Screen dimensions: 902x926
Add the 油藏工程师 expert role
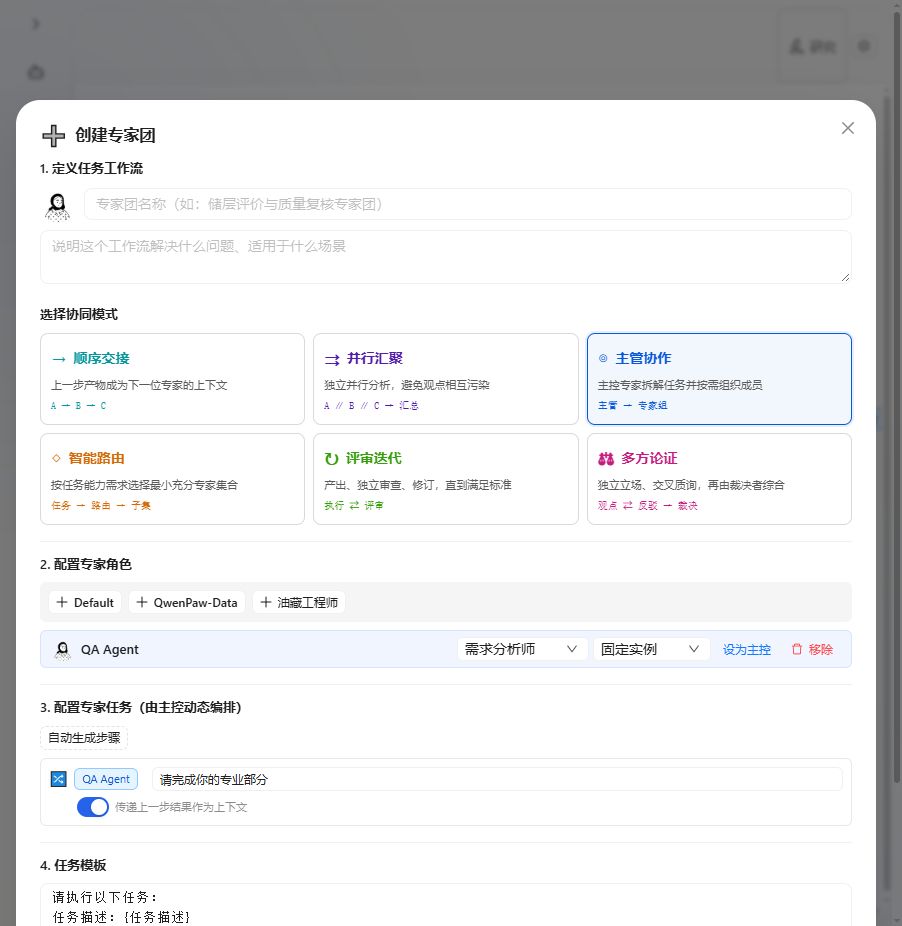coord(299,602)
